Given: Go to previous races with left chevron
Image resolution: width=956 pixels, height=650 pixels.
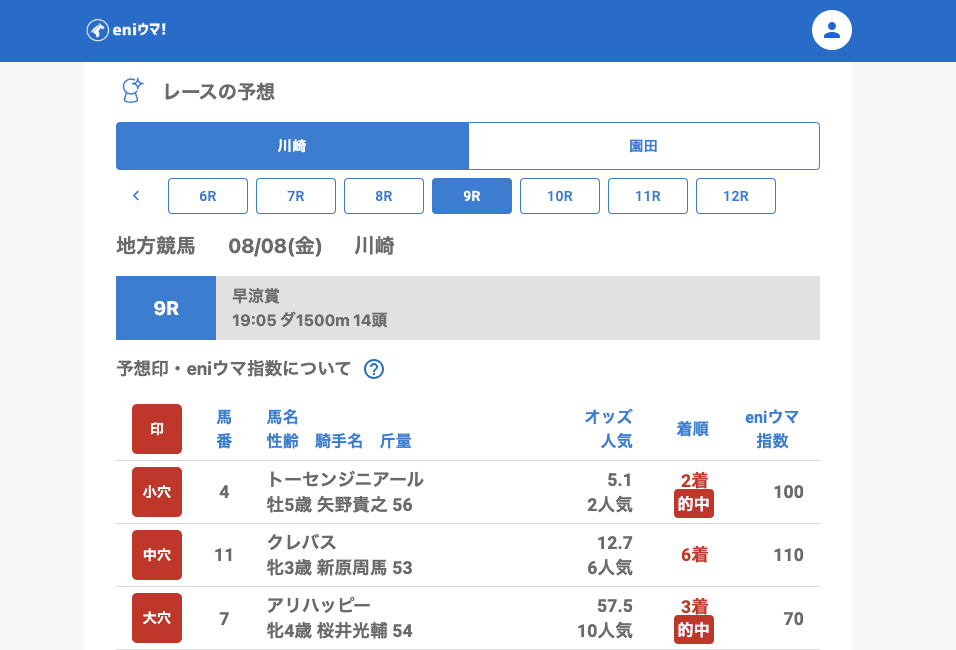Looking at the screenshot, I should (136, 196).
